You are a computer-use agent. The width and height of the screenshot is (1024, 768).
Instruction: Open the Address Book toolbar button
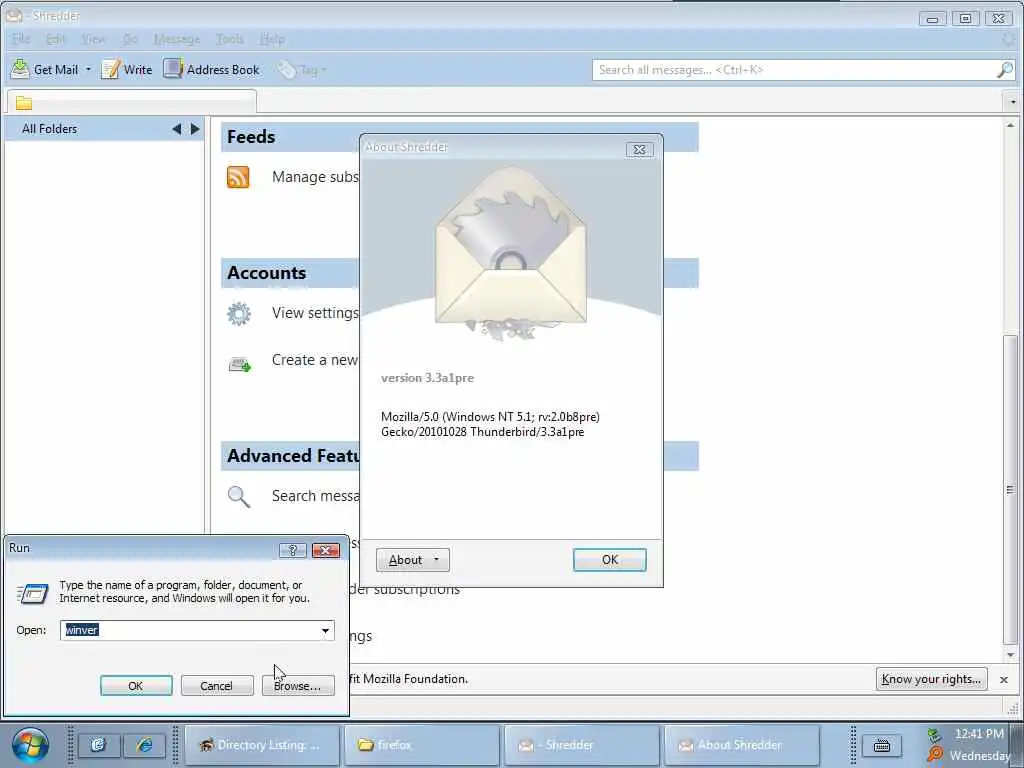pos(212,69)
